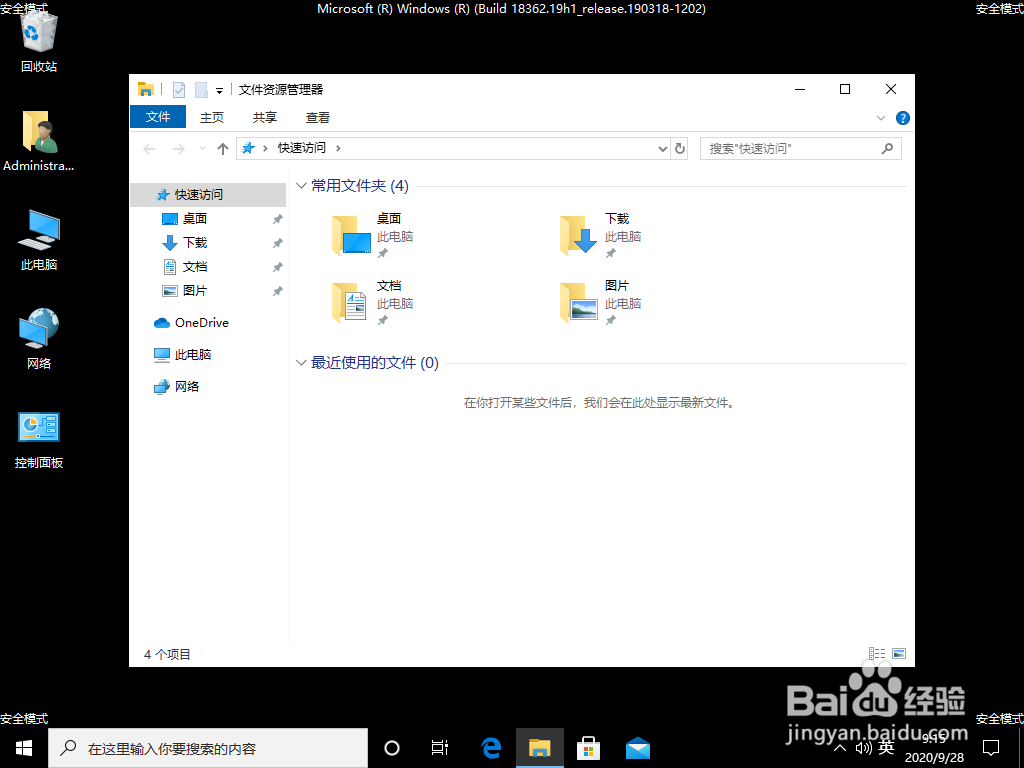Image resolution: width=1024 pixels, height=768 pixels.
Task: Select the 桌面 folder in frequent folders
Action: point(372,235)
